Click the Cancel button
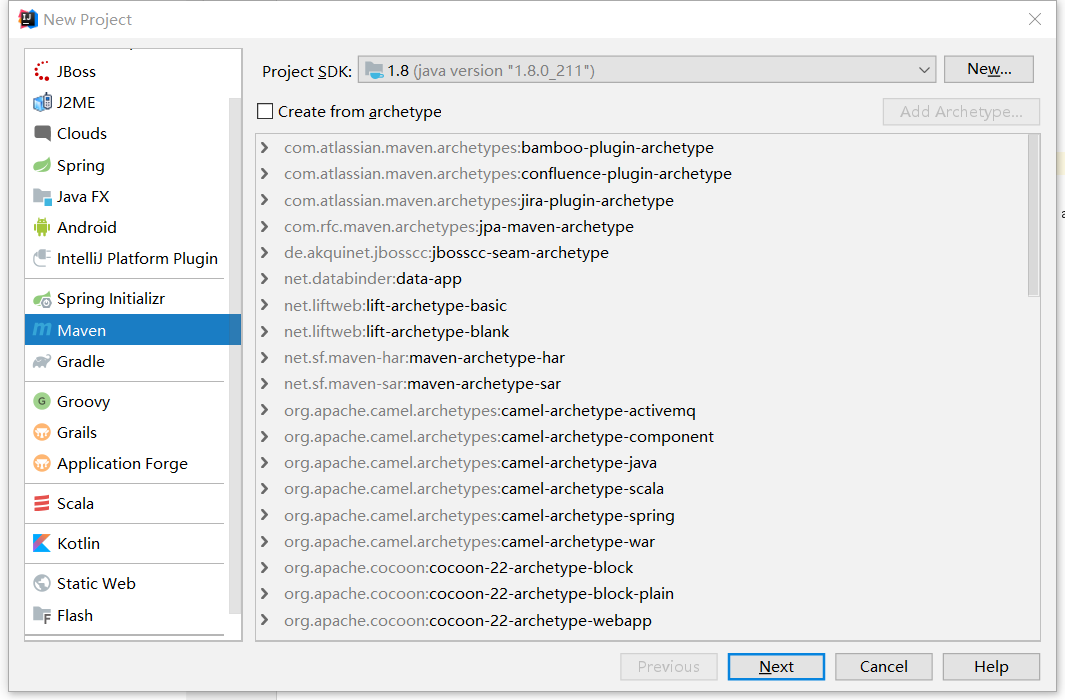Viewport: 1065px width, 700px height. [x=884, y=667]
